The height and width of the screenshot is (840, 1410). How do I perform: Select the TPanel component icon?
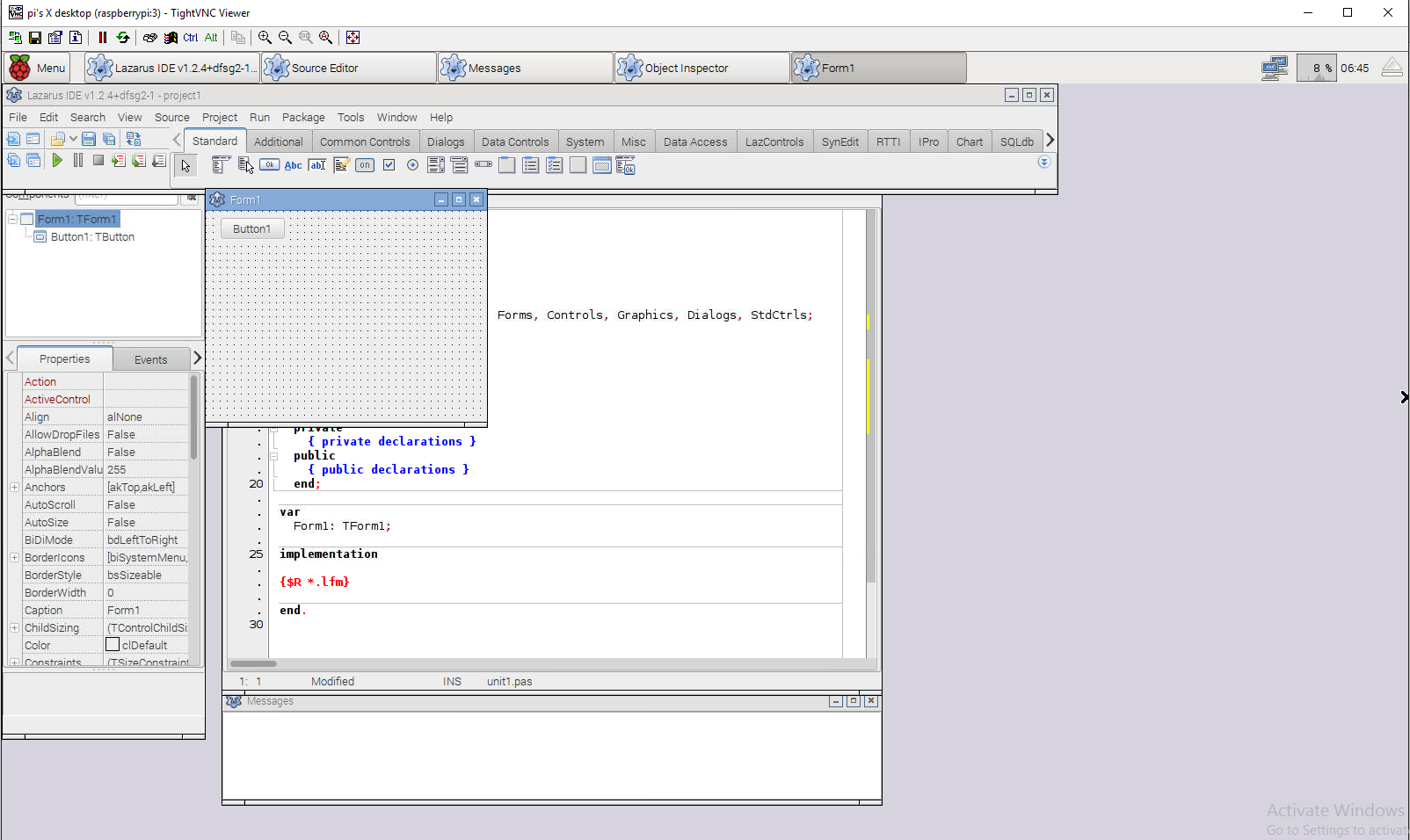click(x=578, y=165)
